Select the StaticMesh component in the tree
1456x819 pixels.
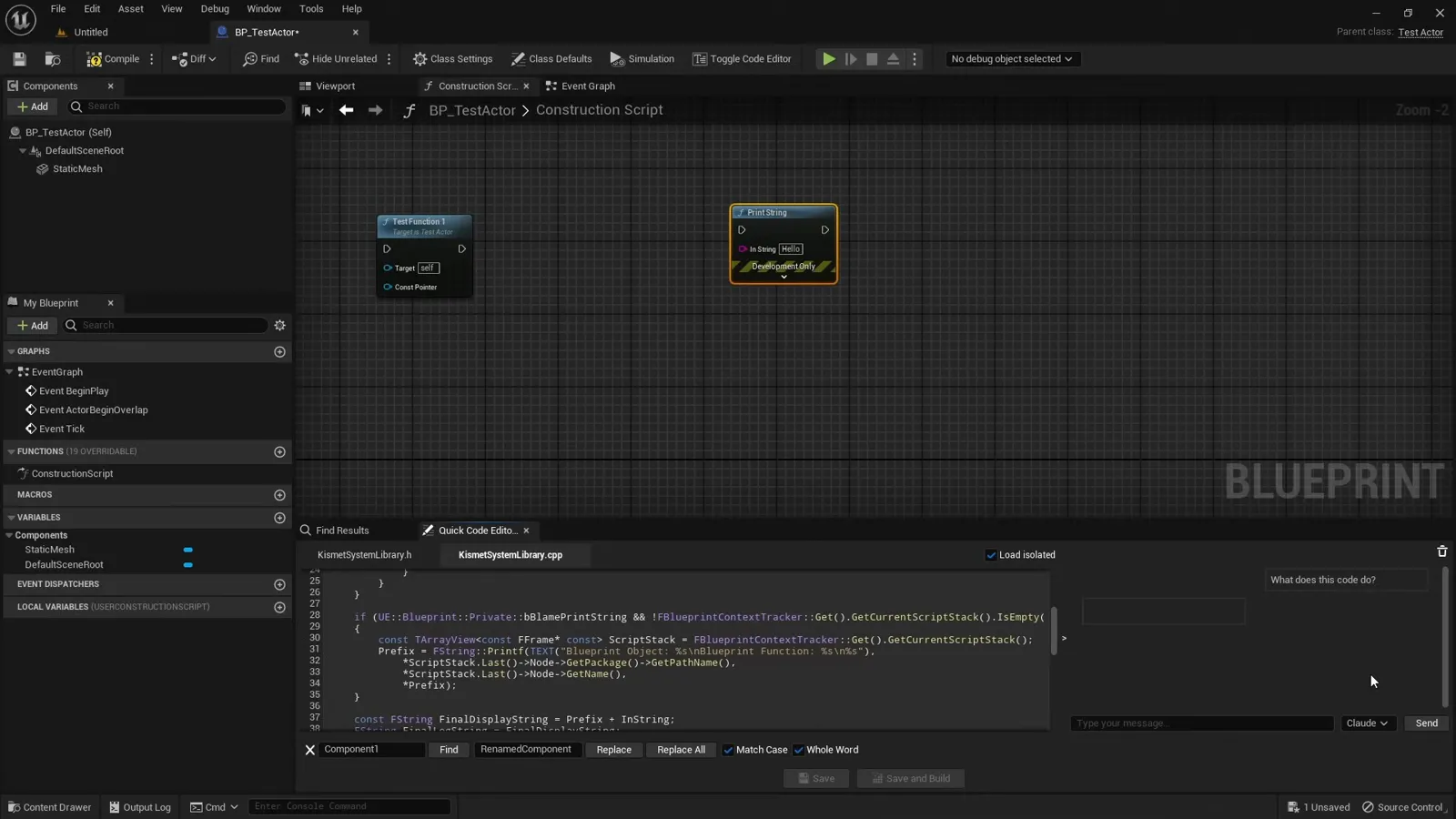click(x=77, y=169)
